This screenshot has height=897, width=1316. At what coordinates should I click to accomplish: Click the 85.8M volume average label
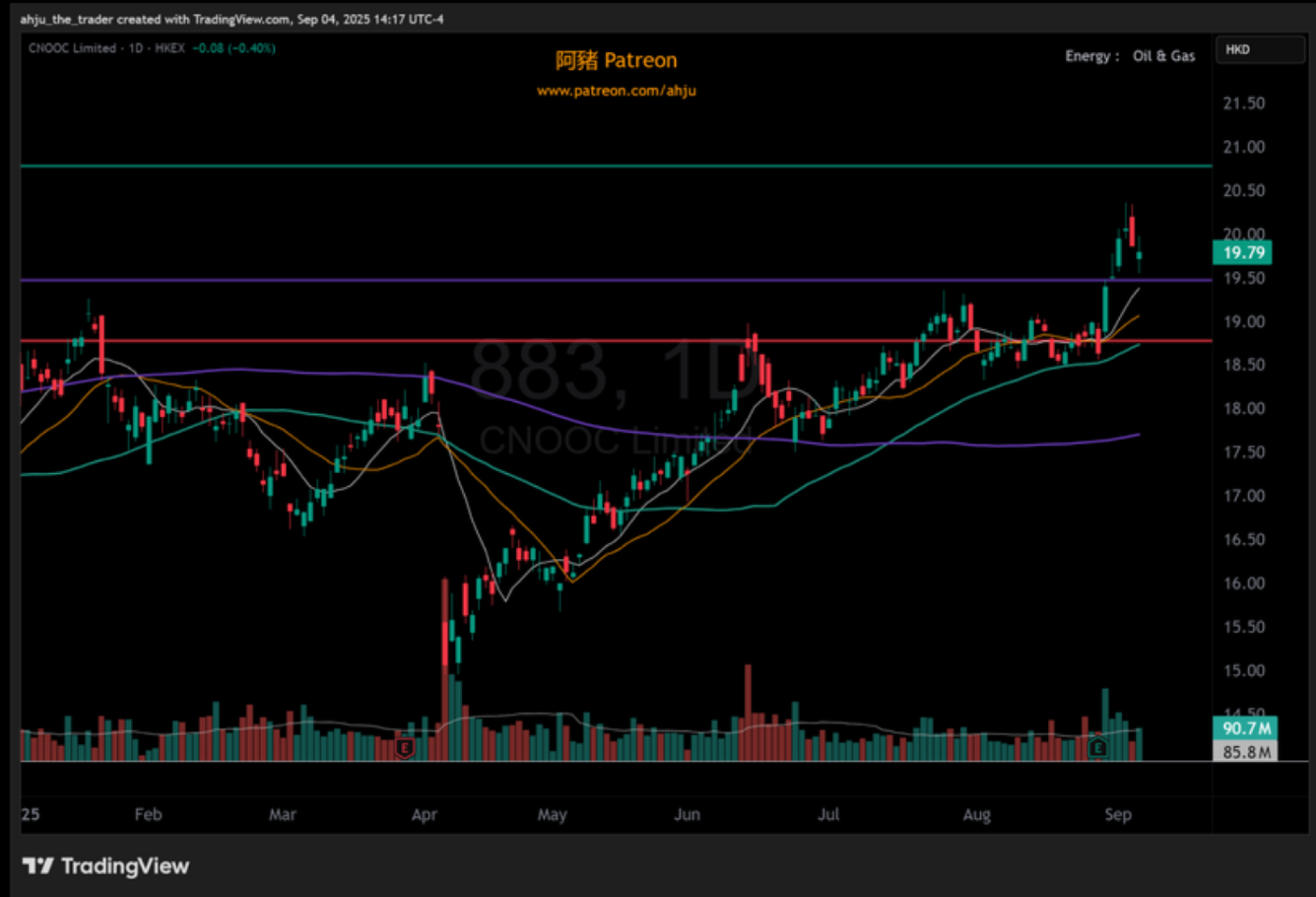coord(1245,752)
